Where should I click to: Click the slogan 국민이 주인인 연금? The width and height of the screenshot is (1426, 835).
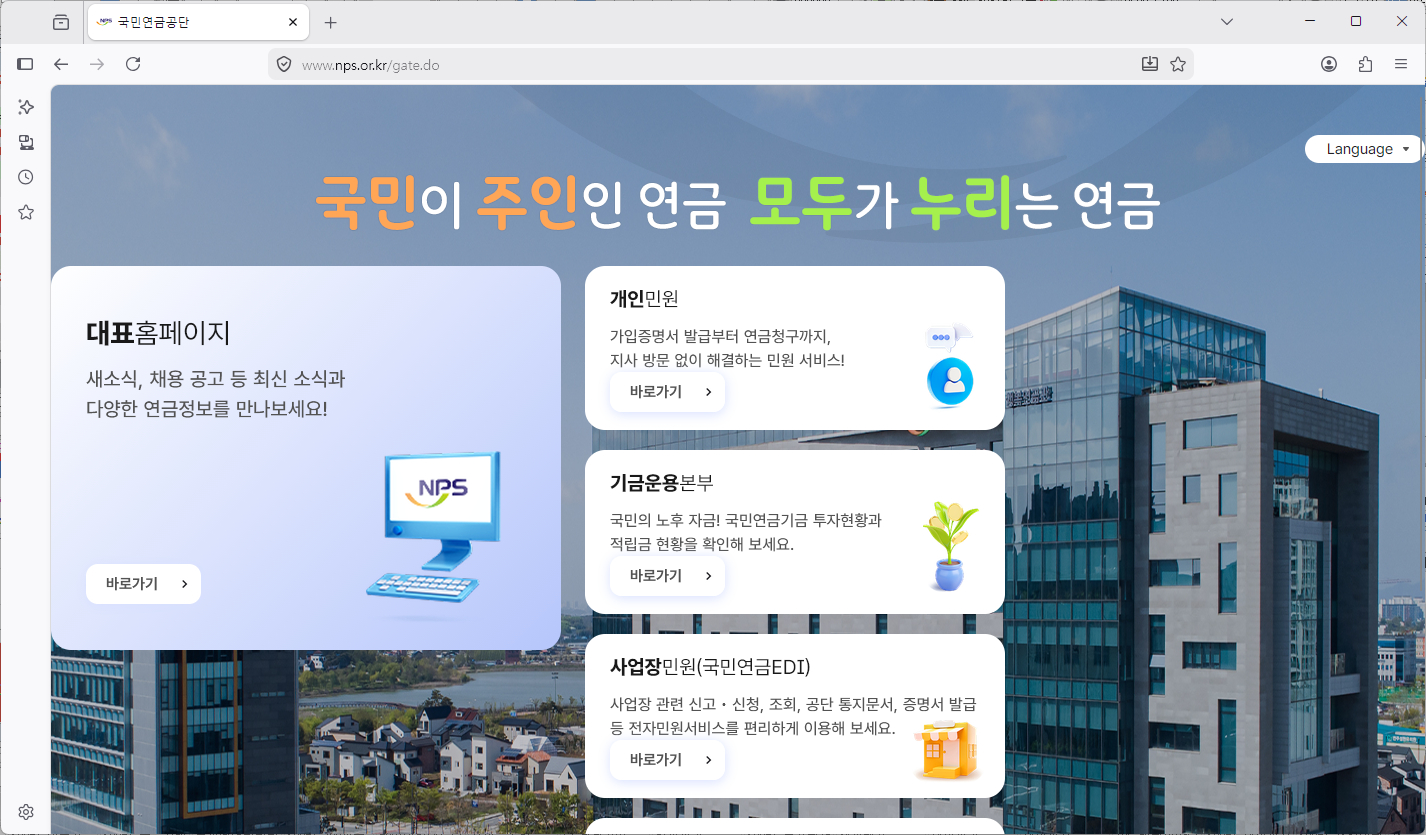click(520, 203)
